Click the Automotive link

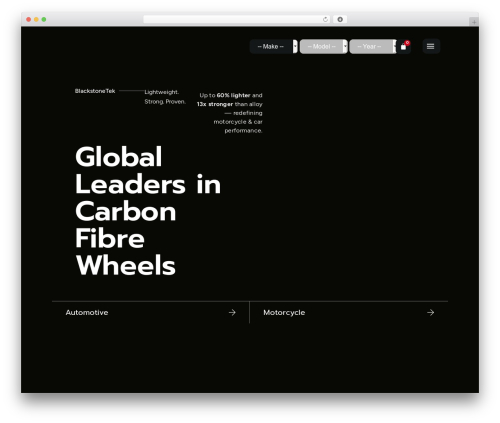point(87,312)
